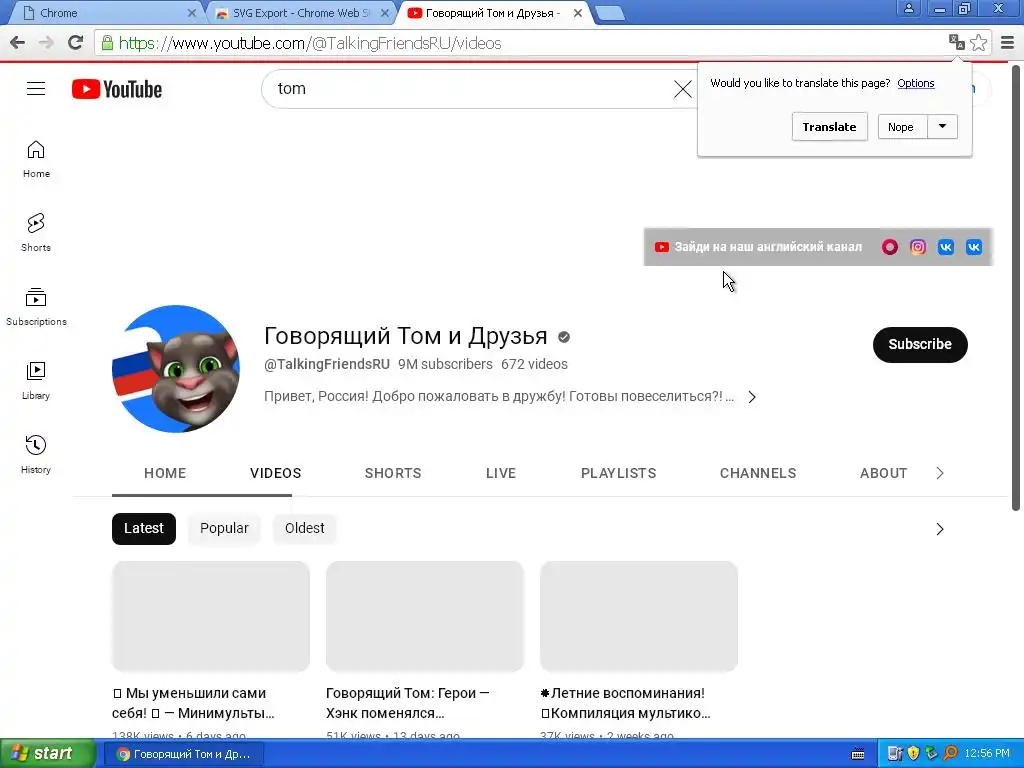Expand the channel description chevron
The height and width of the screenshot is (768, 1024).
[x=752, y=397]
